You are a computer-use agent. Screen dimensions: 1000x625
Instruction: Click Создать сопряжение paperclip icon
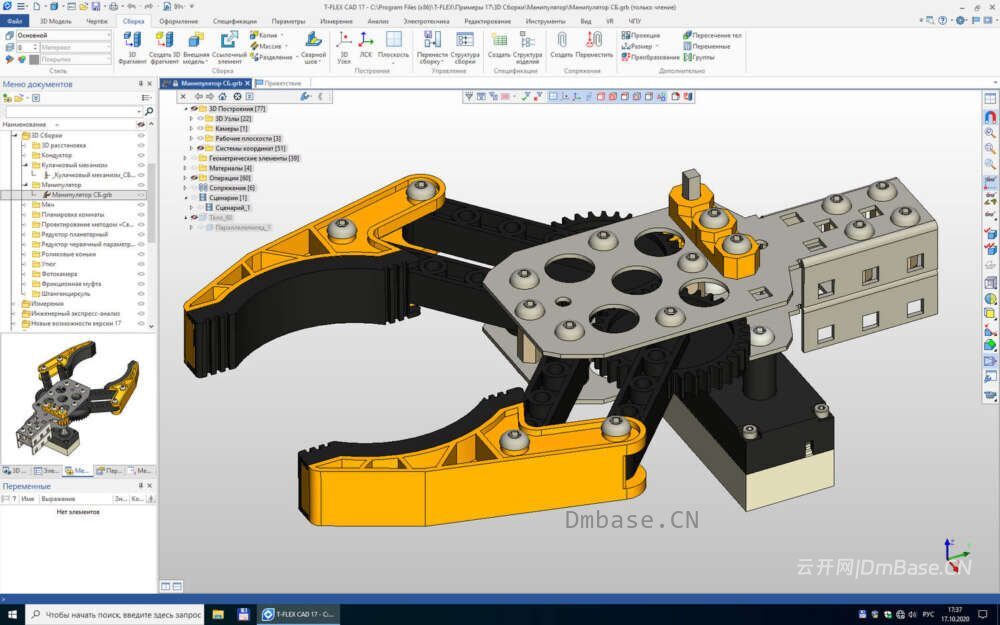click(x=561, y=41)
